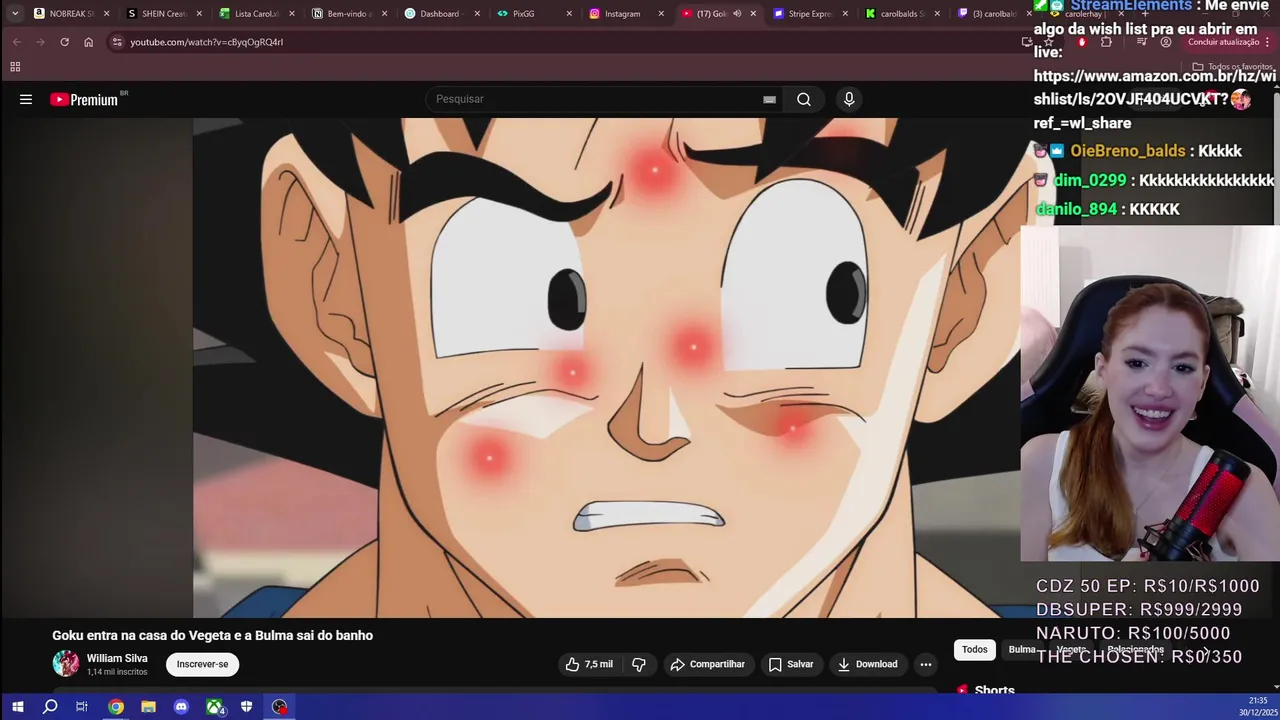Open more actions three-dot menu
1280x720 pixels.
pos(926,664)
